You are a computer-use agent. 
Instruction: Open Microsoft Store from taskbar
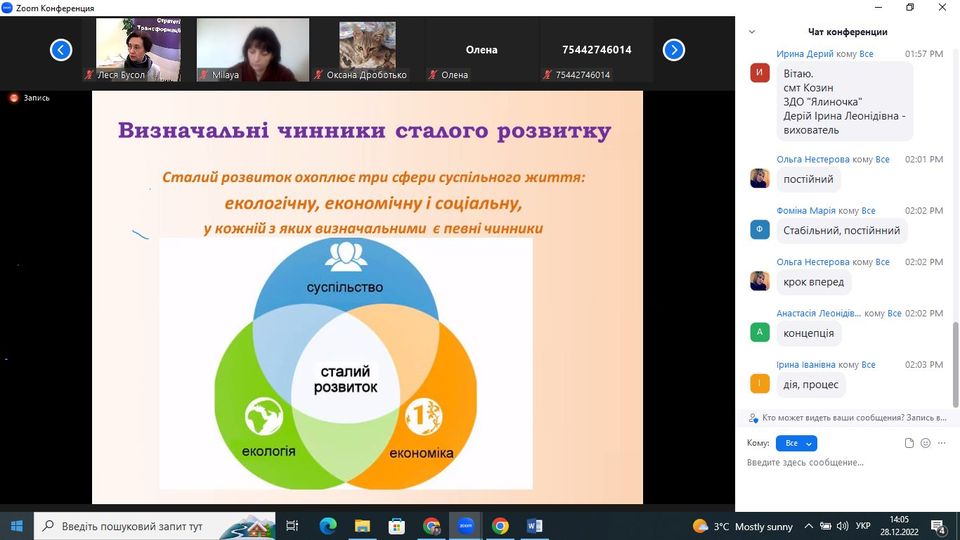pyautogui.click(x=397, y=526)
